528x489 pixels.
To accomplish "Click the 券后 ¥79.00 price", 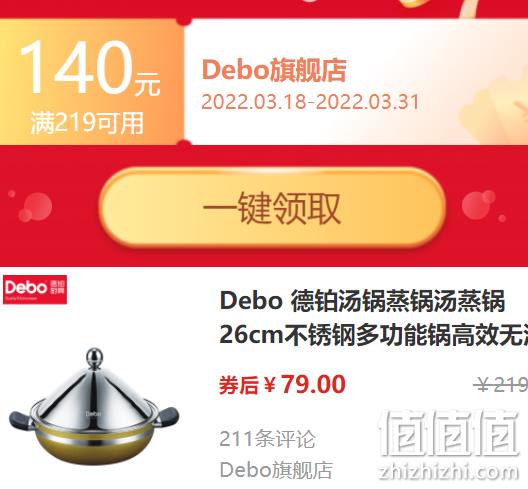I will click(x=282, y=384).
